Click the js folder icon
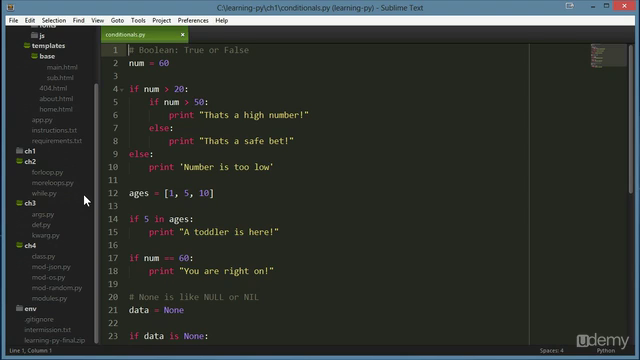The height and width of the screenshot is (360, 640). [x=35, y=36]
